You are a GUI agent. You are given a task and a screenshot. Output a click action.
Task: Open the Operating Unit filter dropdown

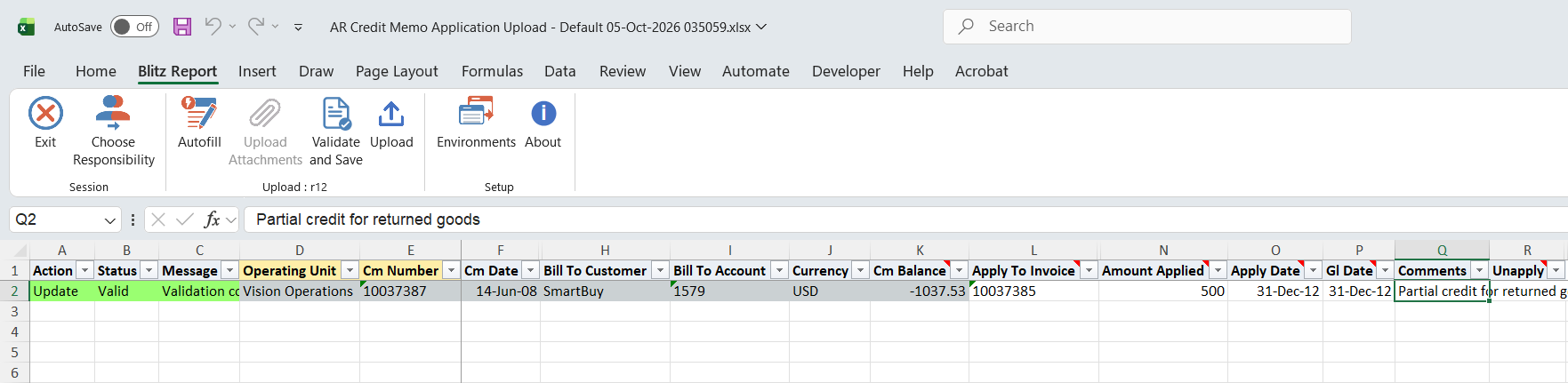coord(350,270)
